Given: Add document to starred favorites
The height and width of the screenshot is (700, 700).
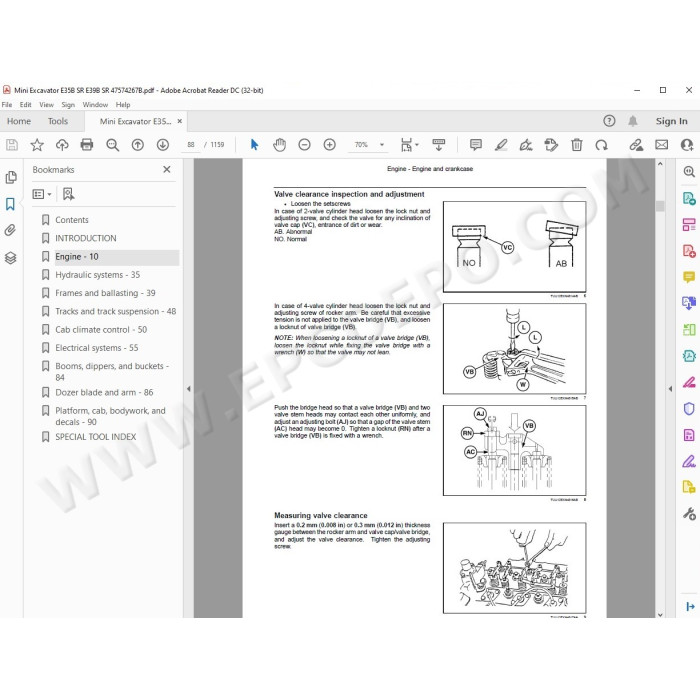Looking at the screenshot, I should (37, 145).
